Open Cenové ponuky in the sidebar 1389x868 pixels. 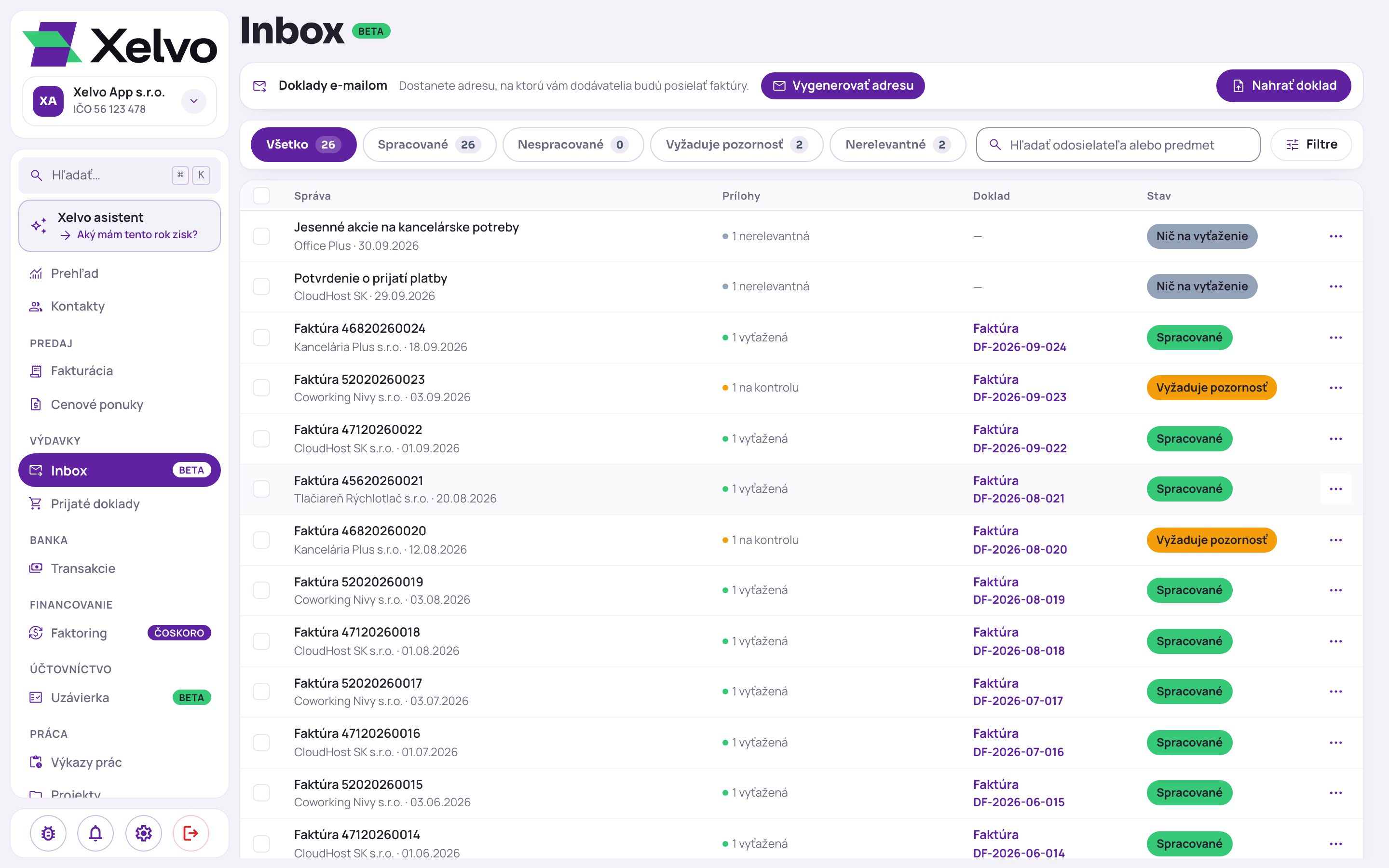[x=120, y=404]
